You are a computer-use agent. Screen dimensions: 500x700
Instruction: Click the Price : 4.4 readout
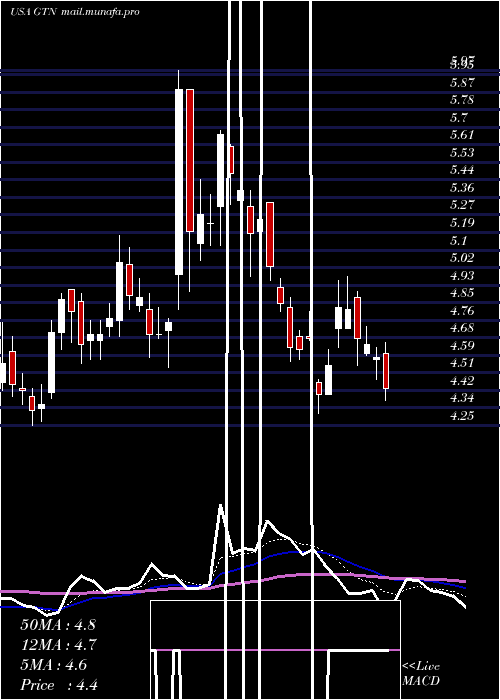[x=59, y=685]
